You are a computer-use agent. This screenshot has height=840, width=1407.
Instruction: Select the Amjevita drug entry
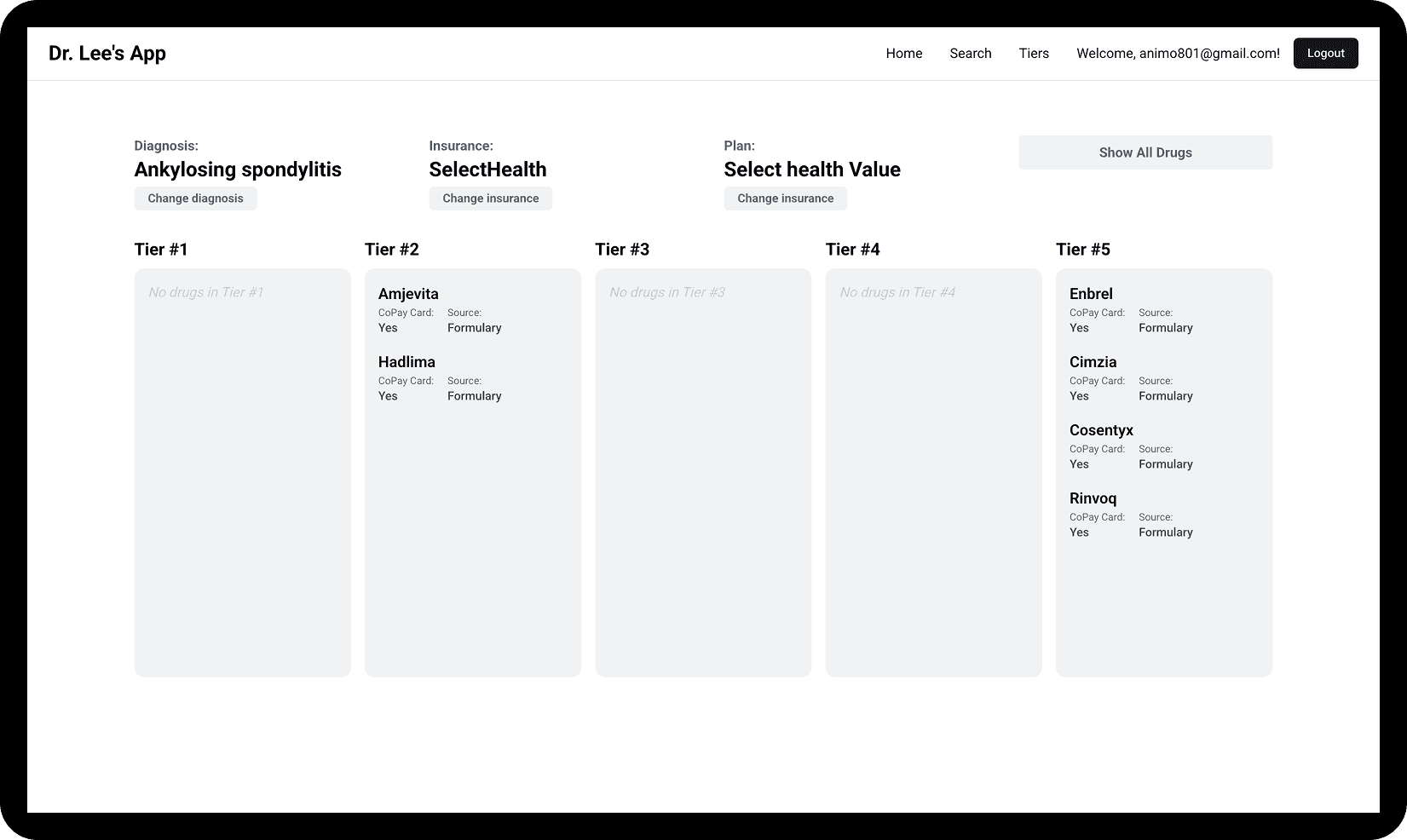coord(408,294)
